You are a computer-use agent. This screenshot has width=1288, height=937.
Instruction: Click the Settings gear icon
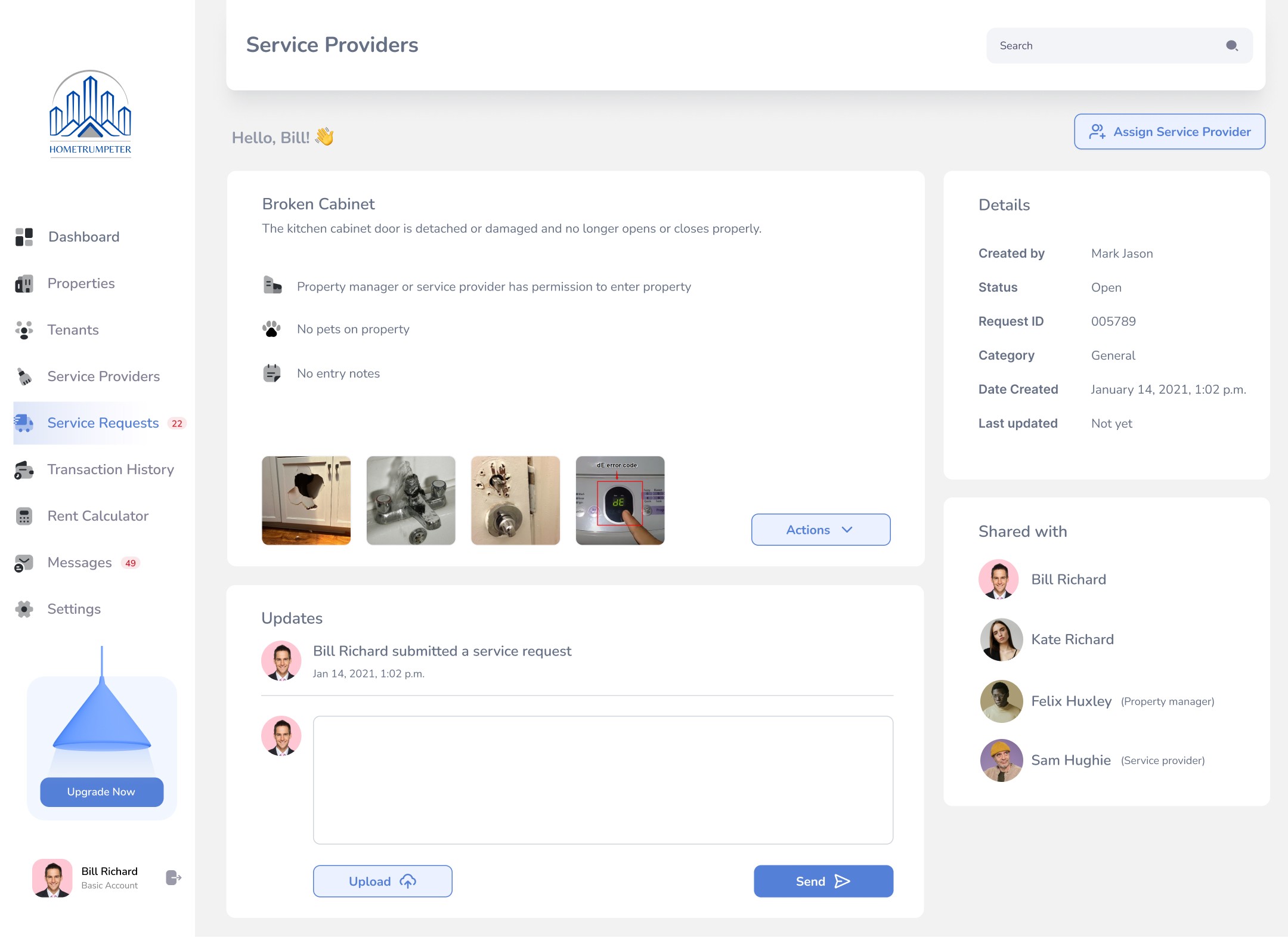24,609
